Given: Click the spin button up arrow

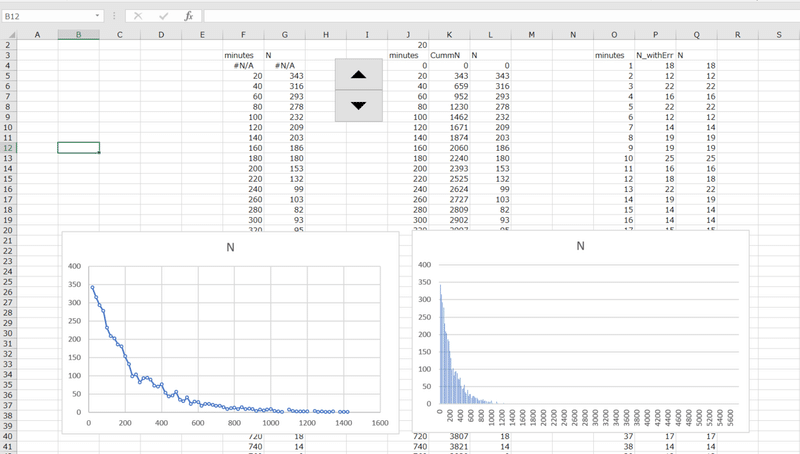Looking at the screenshot, I should click(x=359, y=74).
